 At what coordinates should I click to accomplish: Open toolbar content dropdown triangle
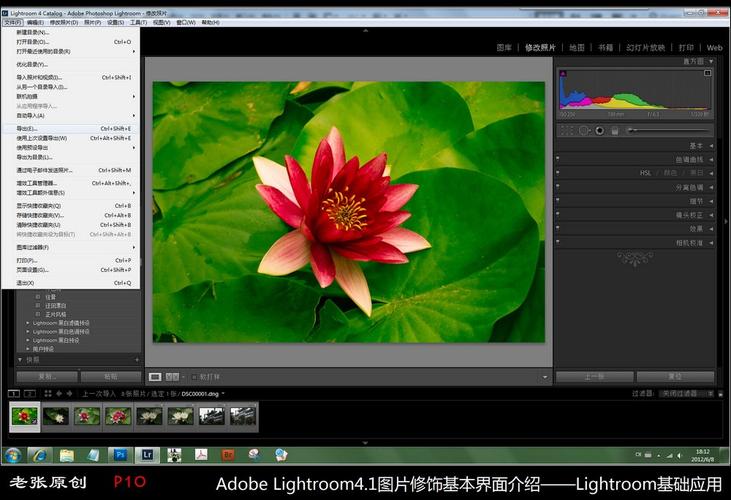click(x=545, y=377)
